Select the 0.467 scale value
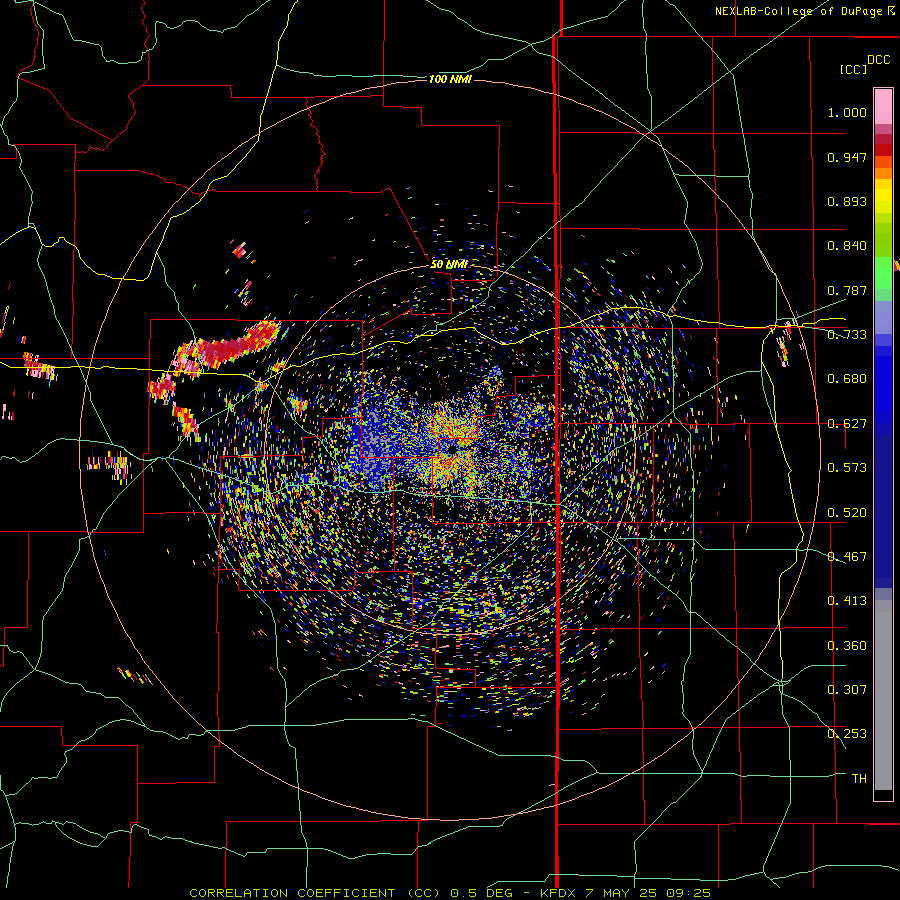 tap(847, 557)
